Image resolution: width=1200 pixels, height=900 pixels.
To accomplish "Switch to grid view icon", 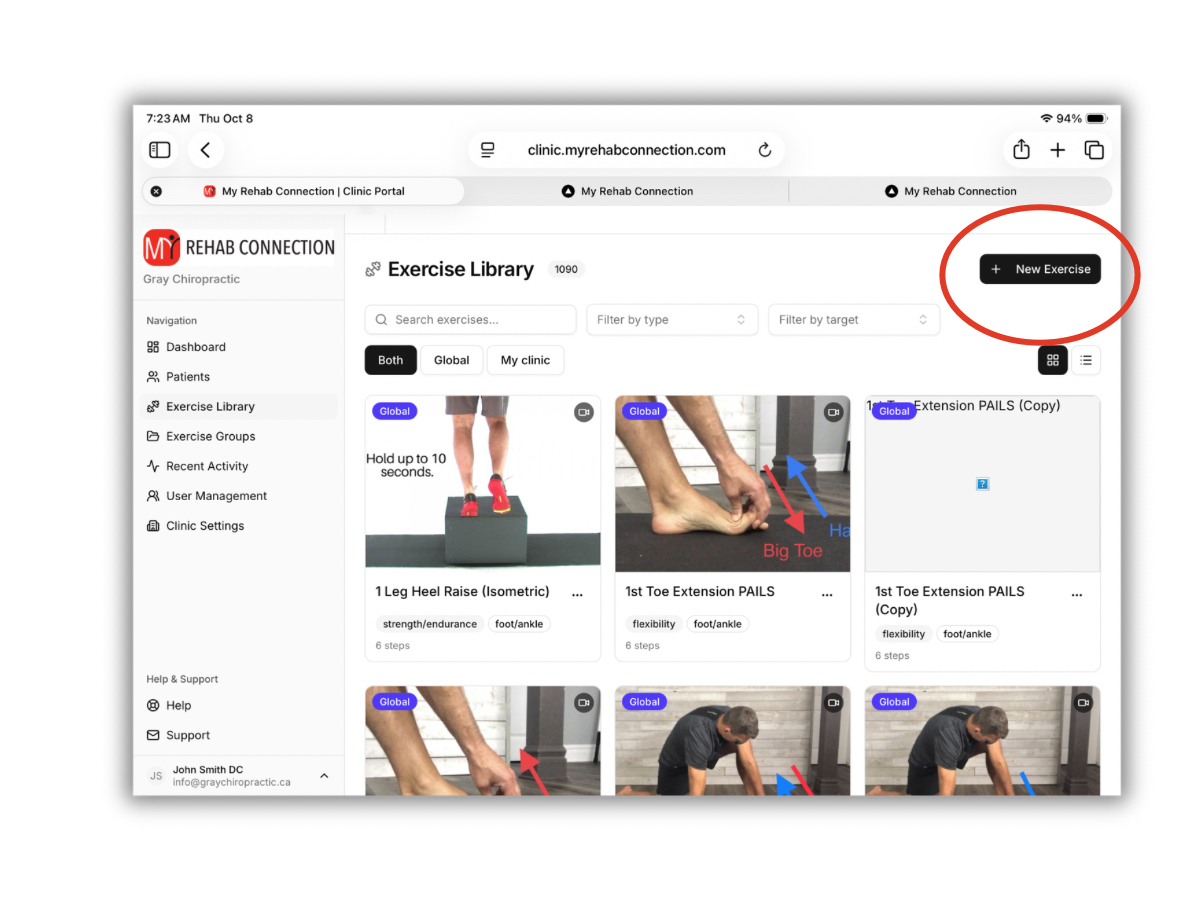I will [1053, 360].
